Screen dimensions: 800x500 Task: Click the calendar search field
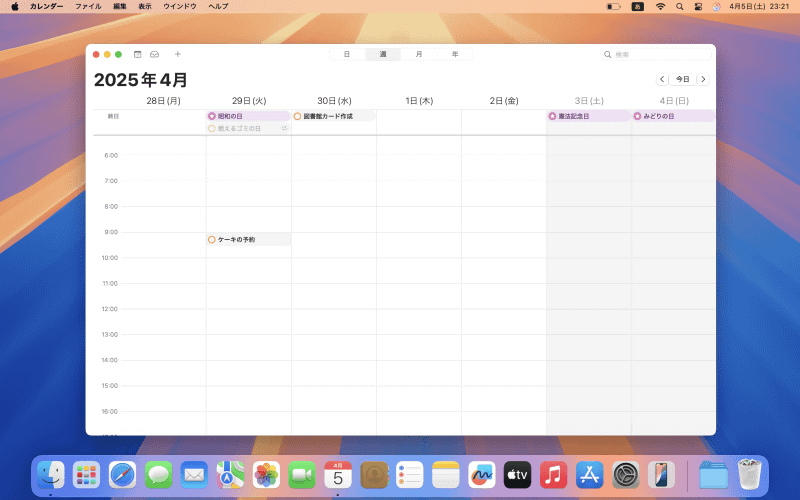click(656, 54)
